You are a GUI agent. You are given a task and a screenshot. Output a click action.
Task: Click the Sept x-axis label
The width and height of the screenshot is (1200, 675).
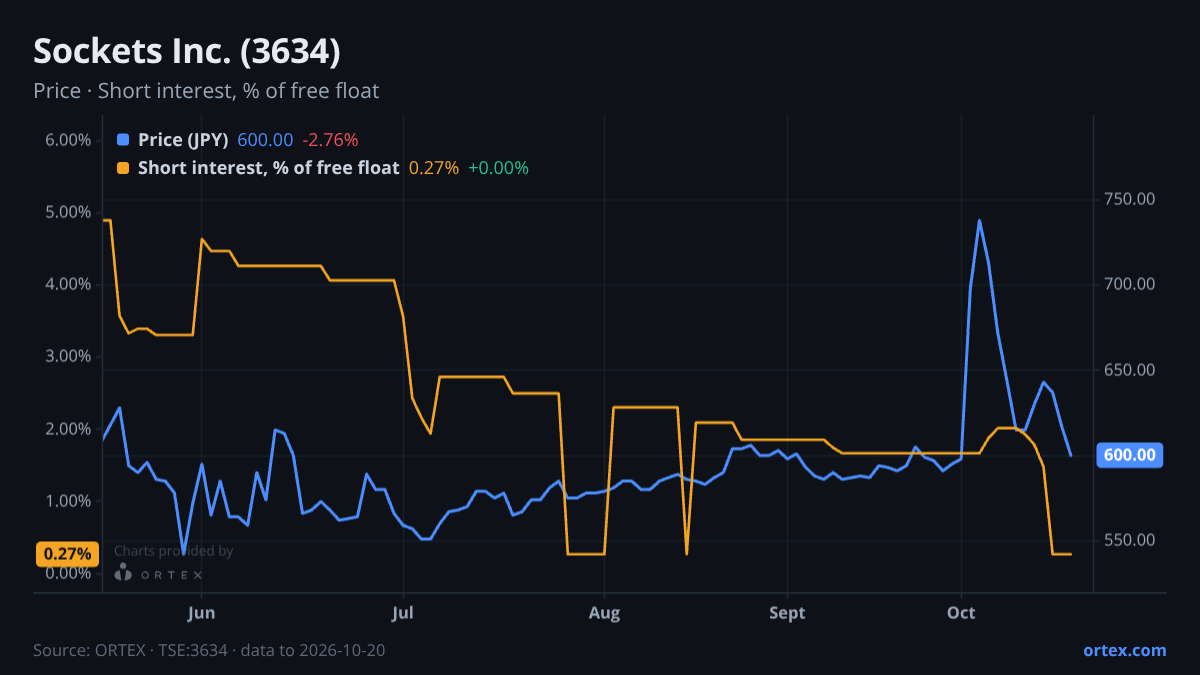click(x=788, y=612)
